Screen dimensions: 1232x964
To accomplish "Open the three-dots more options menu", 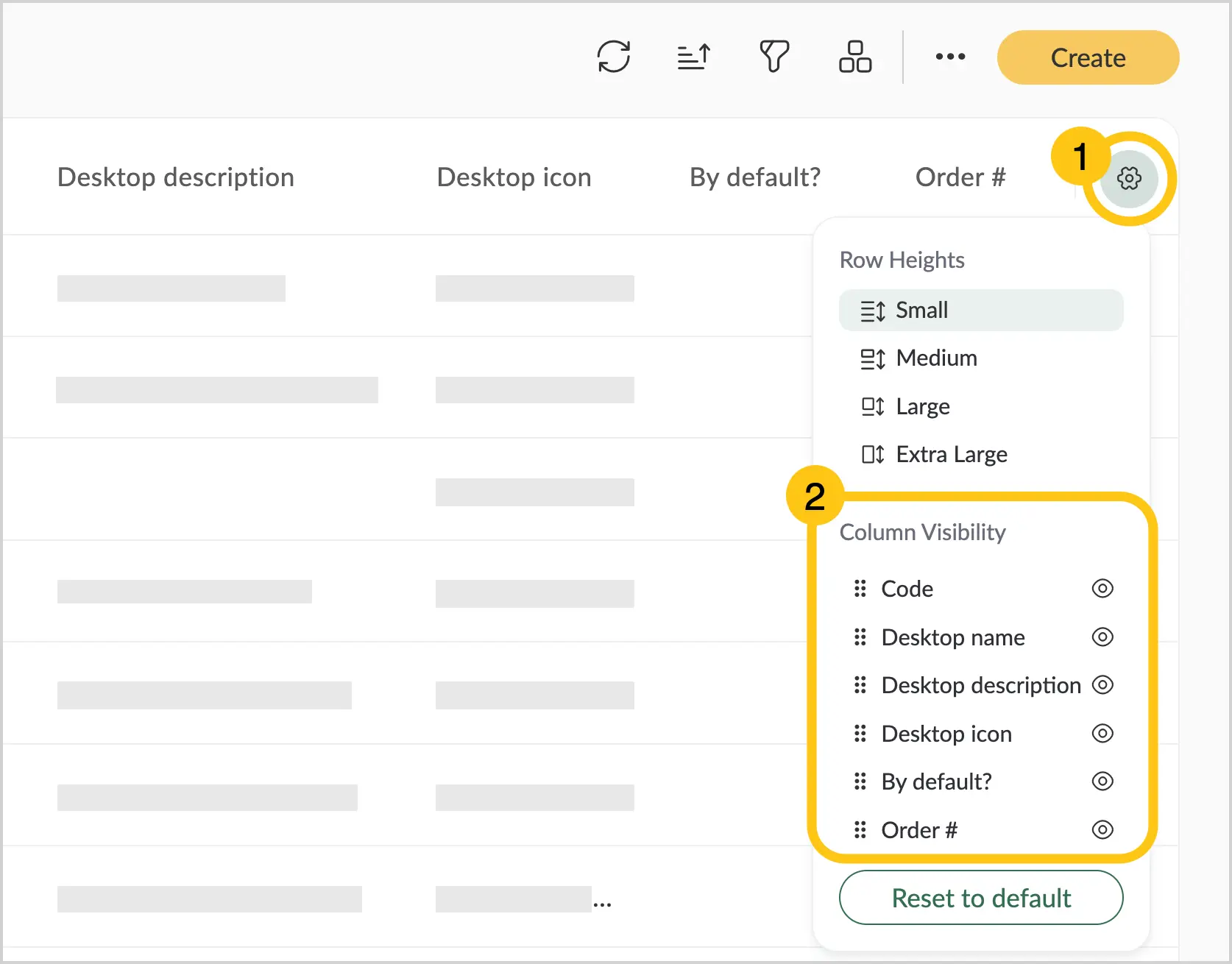I will click(x=950, y=57).
